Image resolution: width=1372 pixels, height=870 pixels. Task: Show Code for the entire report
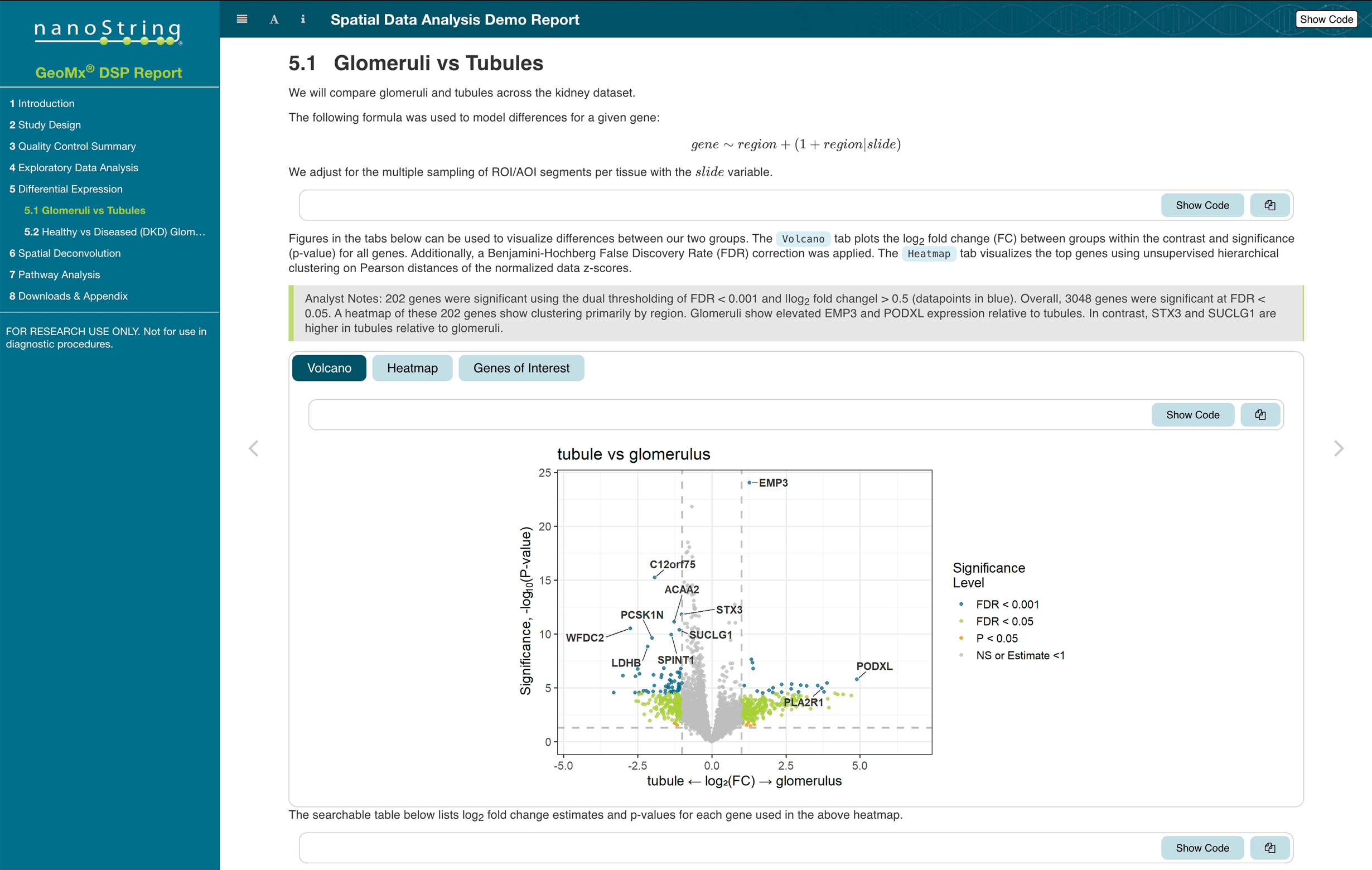1326,19
